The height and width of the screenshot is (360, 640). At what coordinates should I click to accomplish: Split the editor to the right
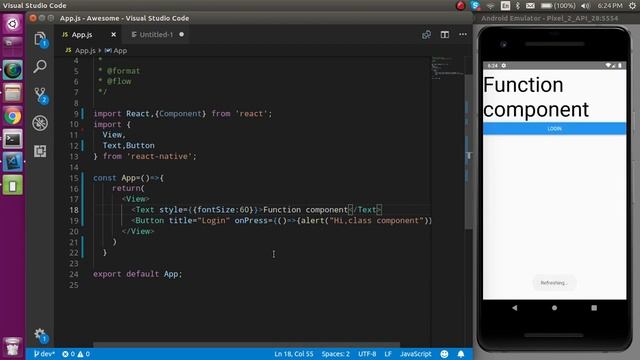(x=444, y=35)
